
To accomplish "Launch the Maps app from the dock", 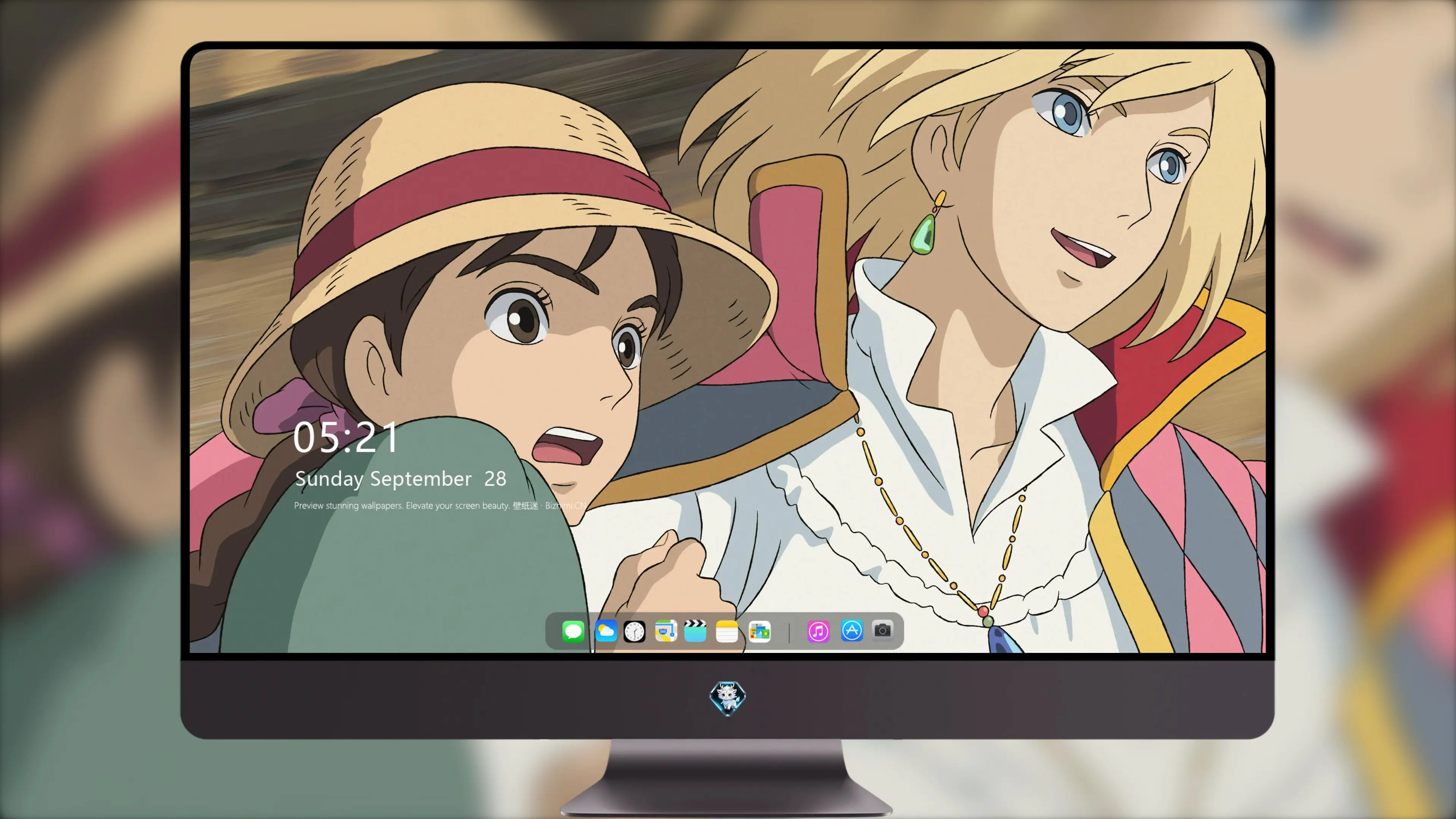I will [666, 631].
